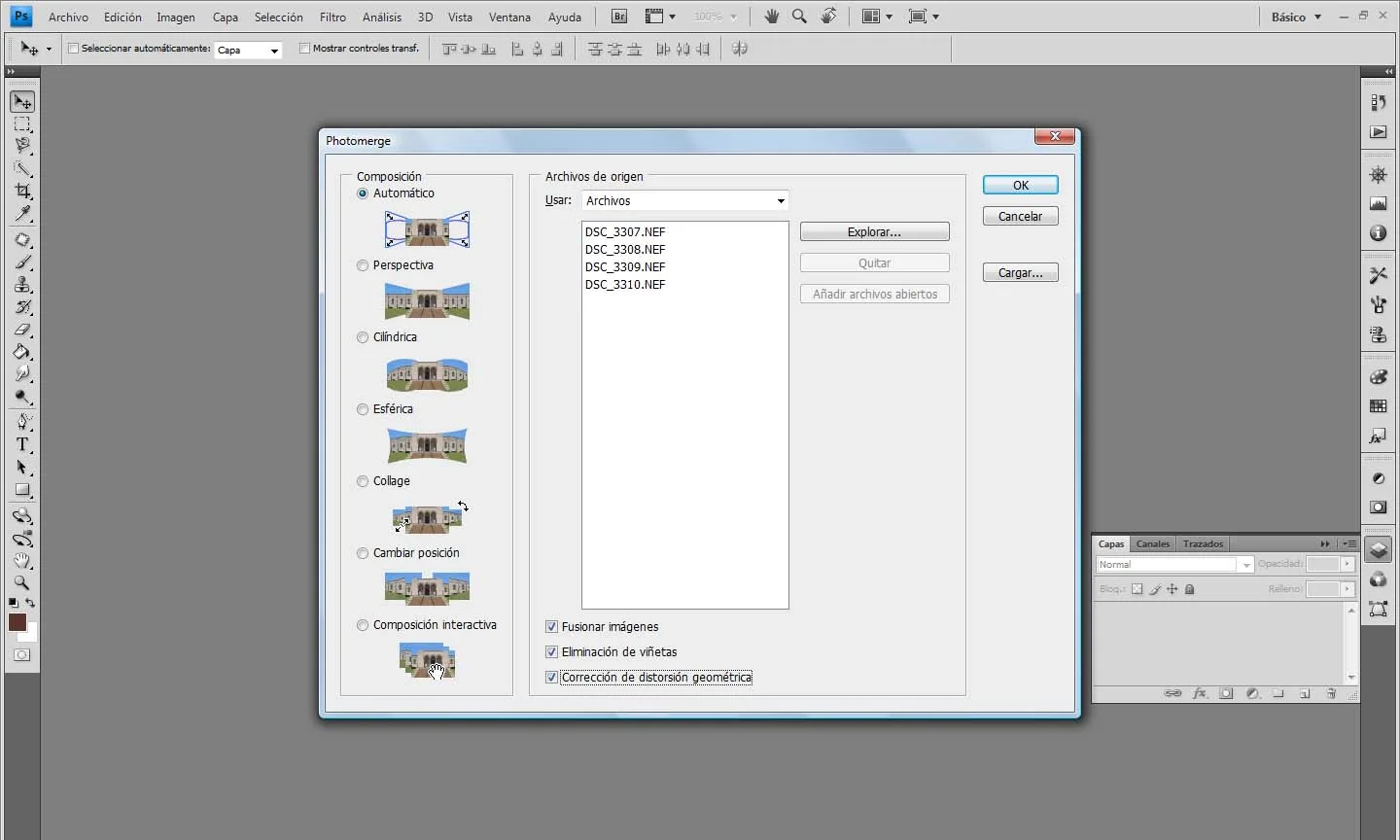Screen dimensions: 1400x840
Task: Open the Imagen menu
Action: (176, 17)
